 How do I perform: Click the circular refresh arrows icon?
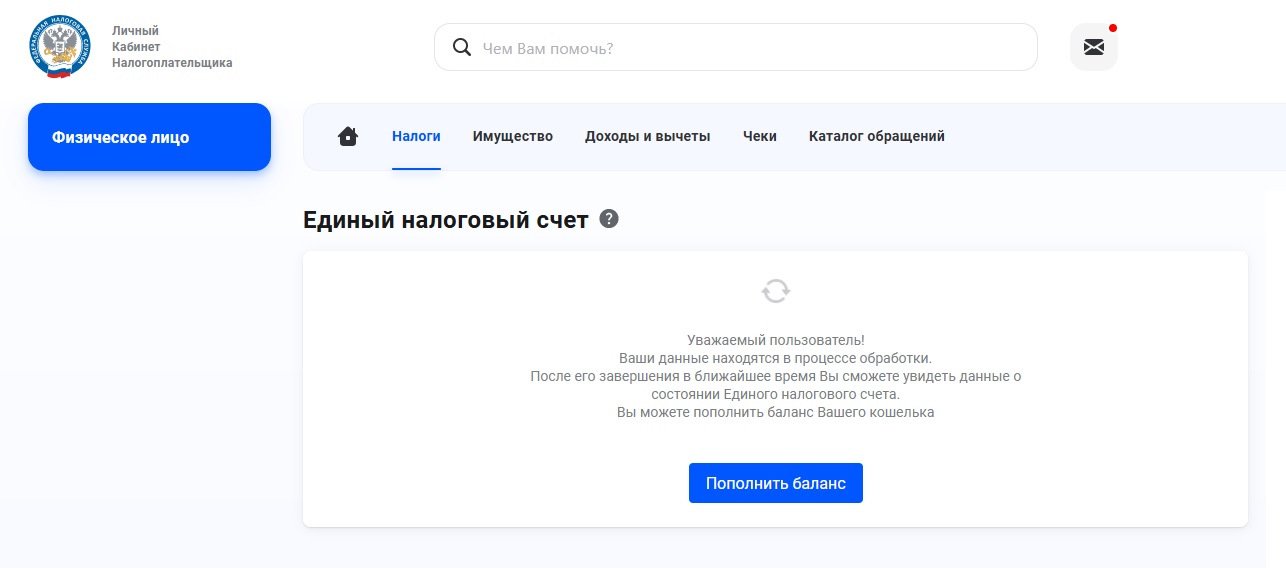click(x=775, y=291)
